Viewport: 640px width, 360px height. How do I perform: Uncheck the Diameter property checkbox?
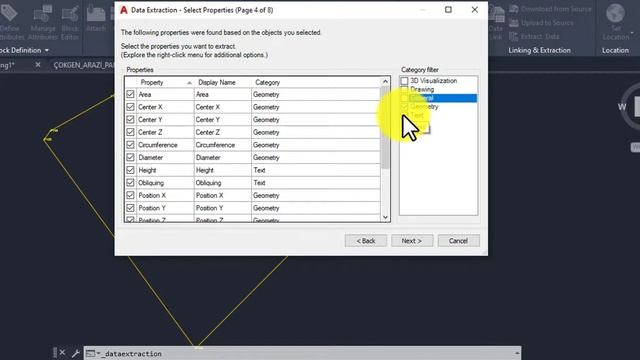tap(130, 157)
